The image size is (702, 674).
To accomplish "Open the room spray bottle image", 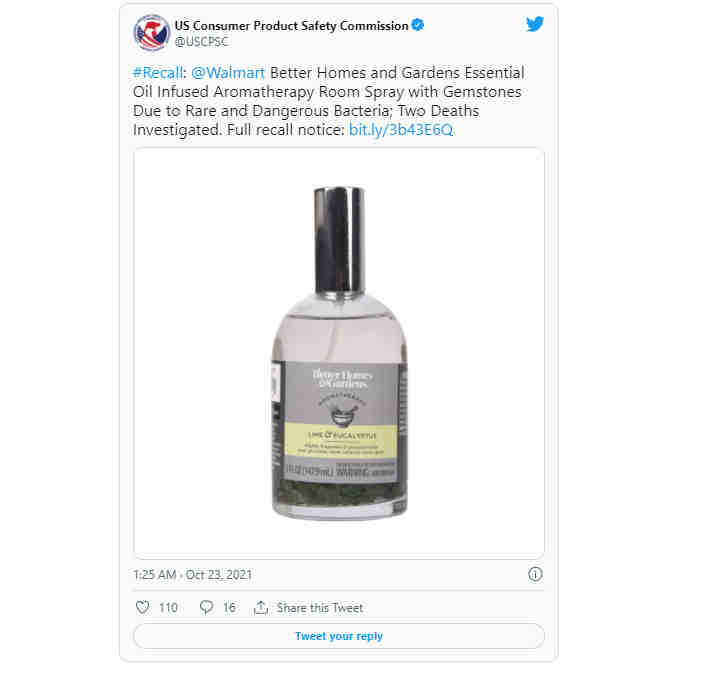I will [339, 353].
